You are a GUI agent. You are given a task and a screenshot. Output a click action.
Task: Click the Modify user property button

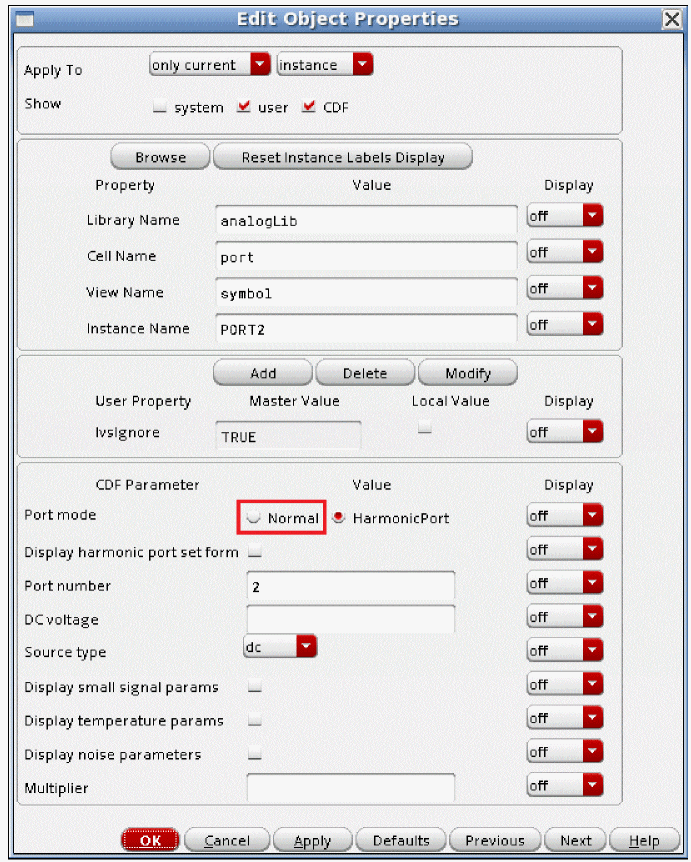(x=468, y=373)
